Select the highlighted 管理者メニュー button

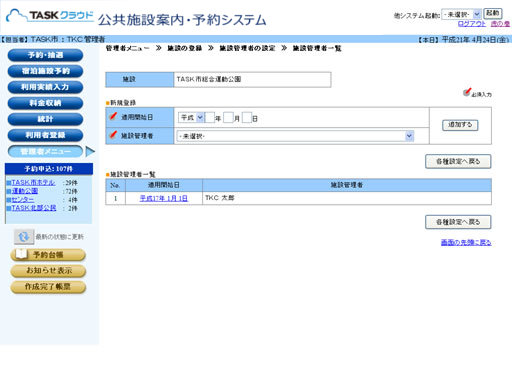point(45,152)
